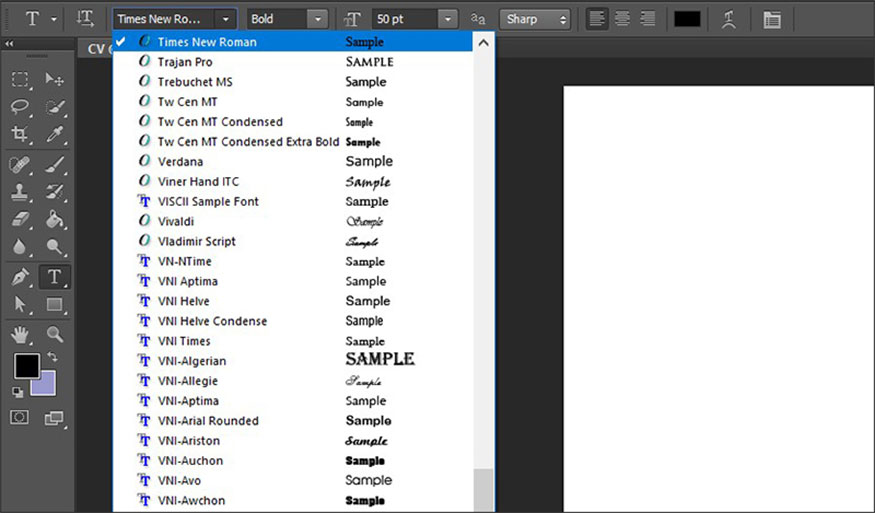Screen dimensions: 875x513
Task: Select the Pen tool
Action: click(20, 277)
